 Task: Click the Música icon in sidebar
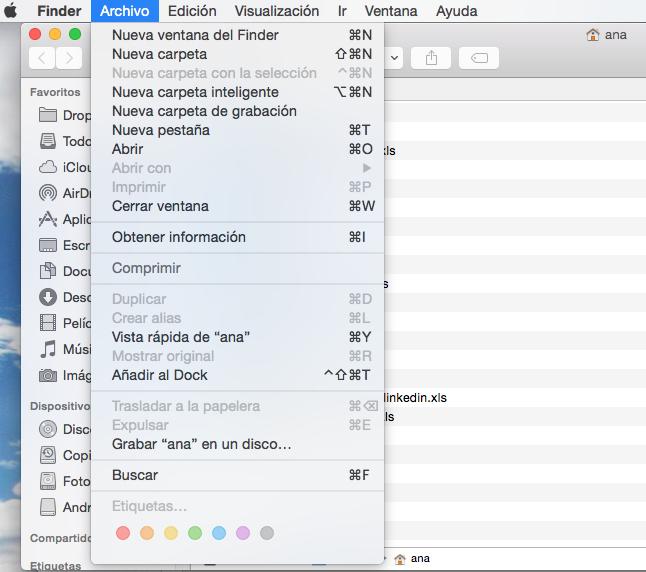(48, 349)
